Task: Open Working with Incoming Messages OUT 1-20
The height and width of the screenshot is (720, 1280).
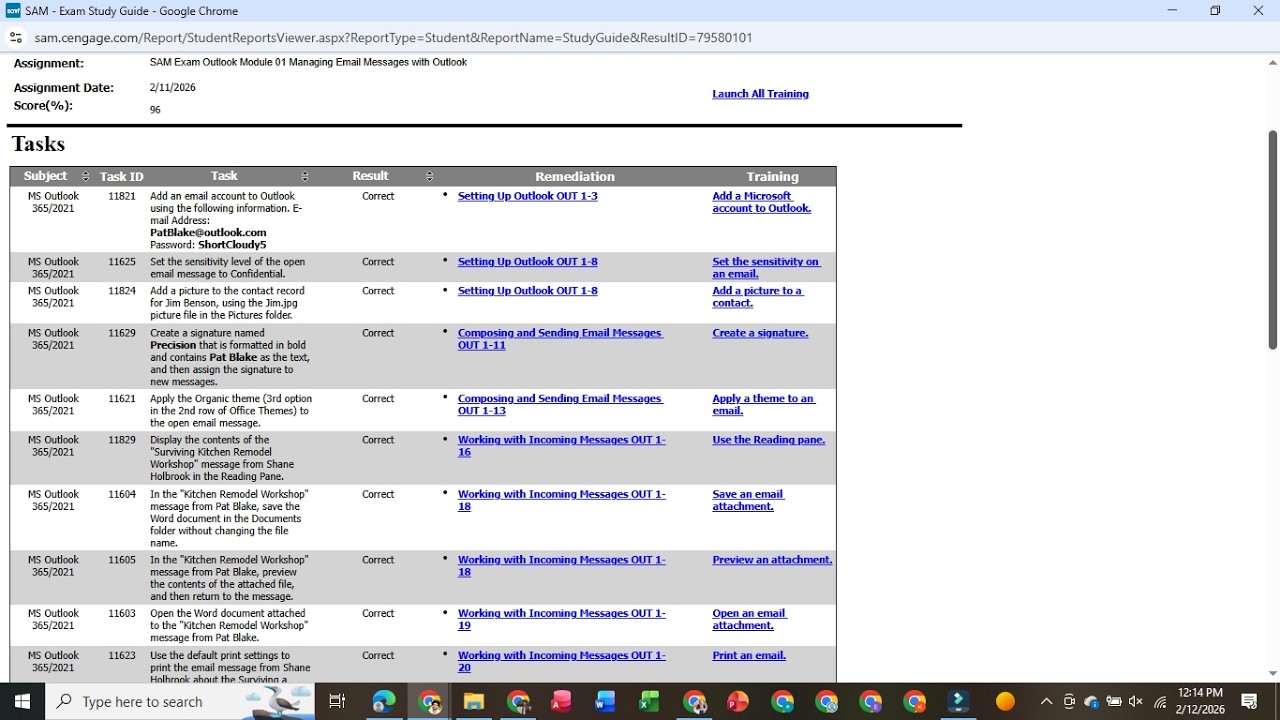Action: coord(561,661)
